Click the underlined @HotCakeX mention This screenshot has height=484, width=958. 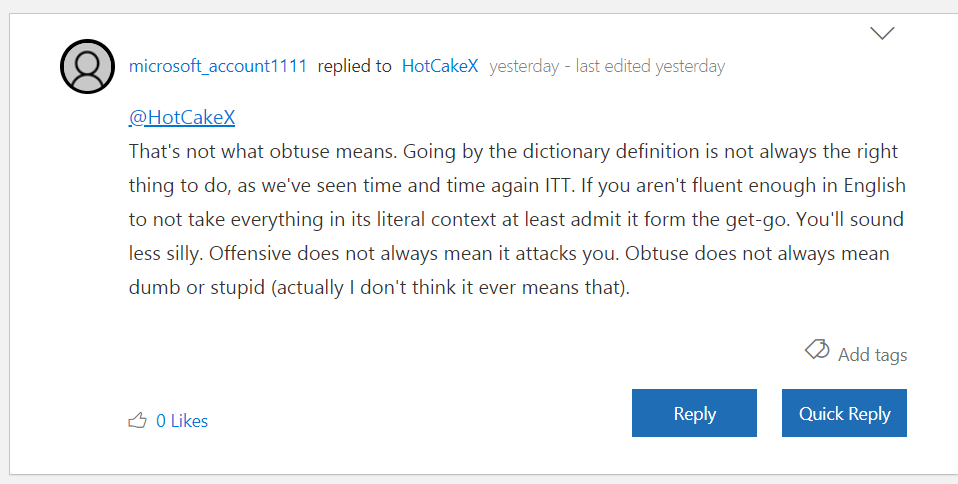point(182,117)
